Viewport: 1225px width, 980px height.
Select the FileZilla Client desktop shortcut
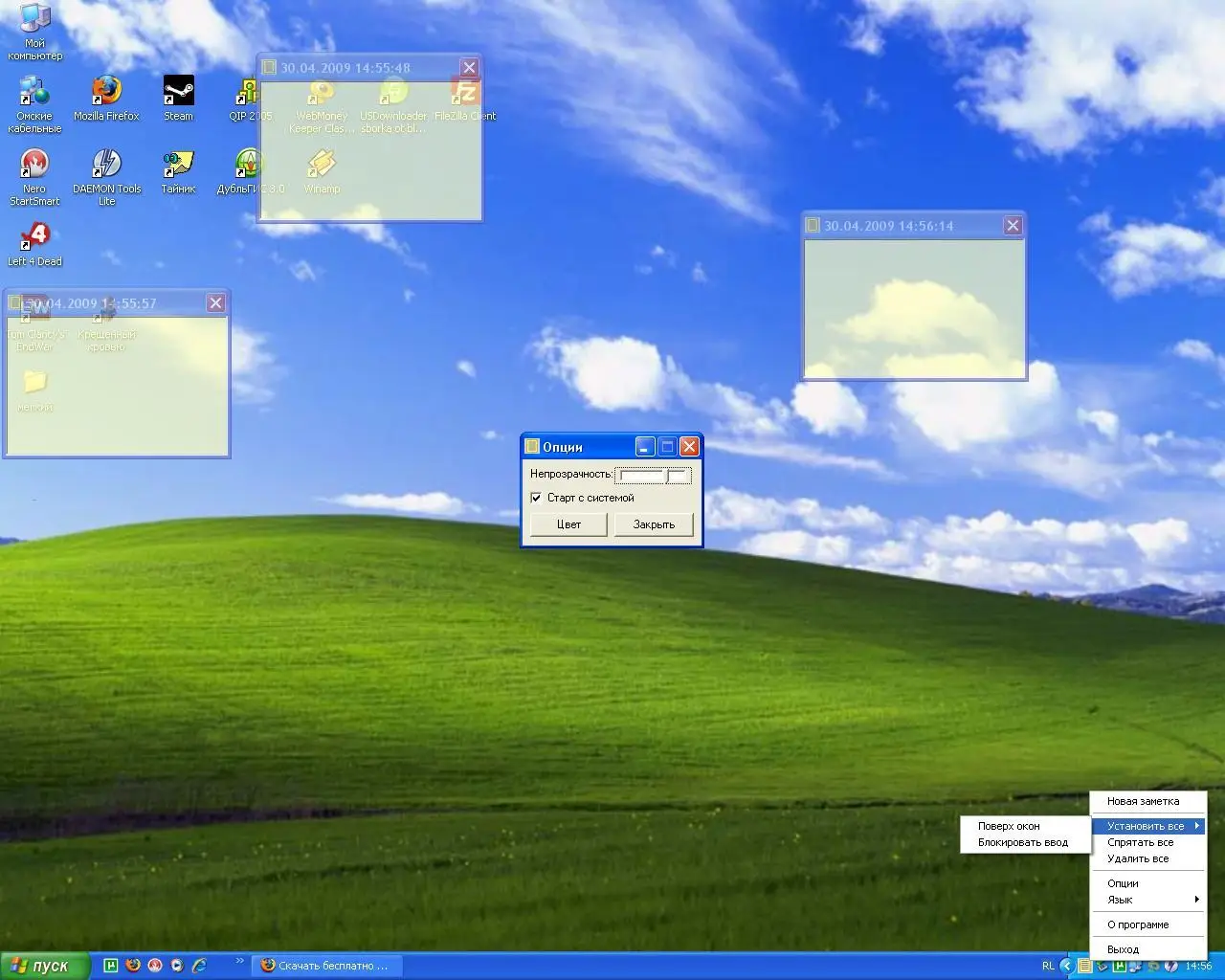point(465,99)
